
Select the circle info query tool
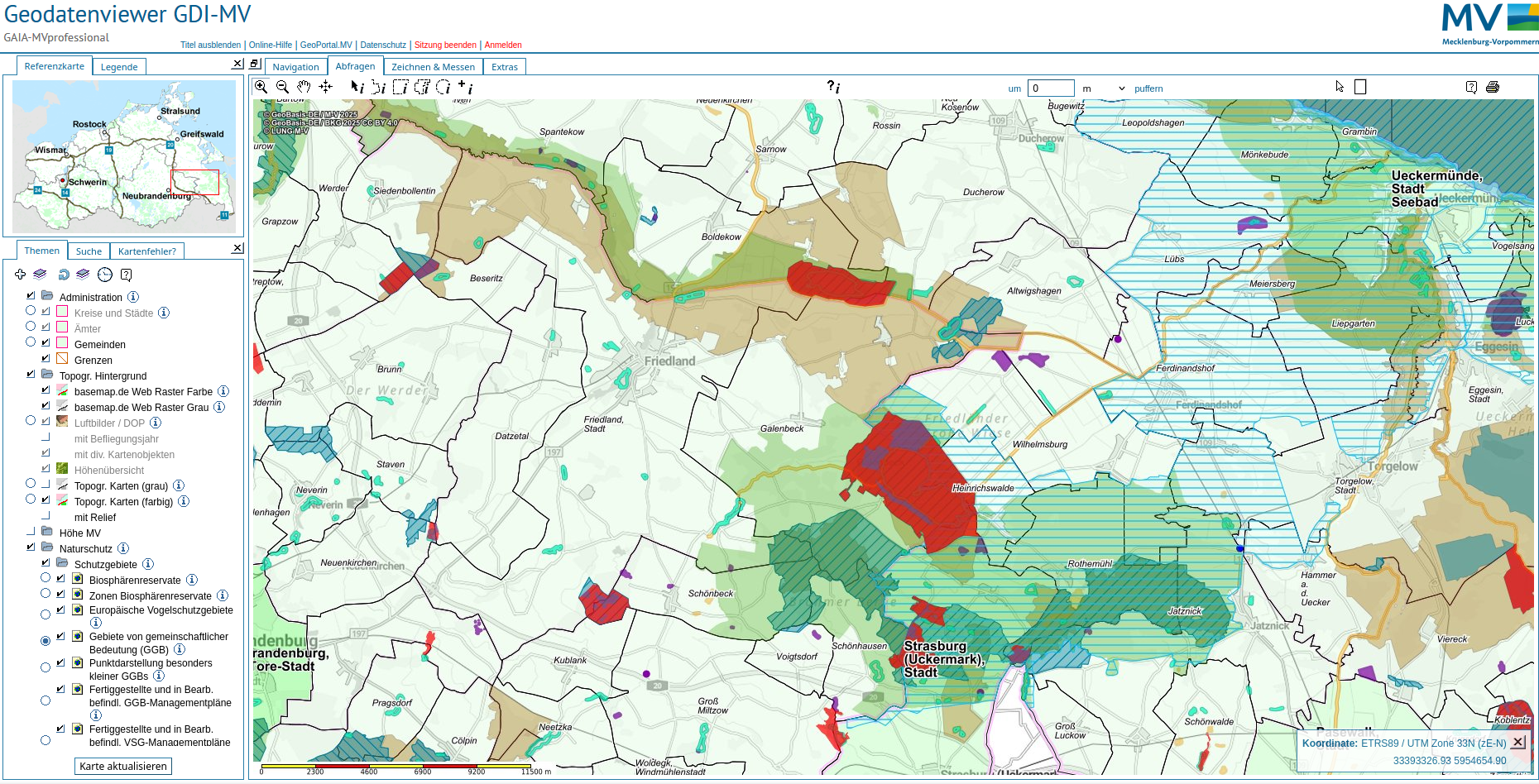click(443, 87)
